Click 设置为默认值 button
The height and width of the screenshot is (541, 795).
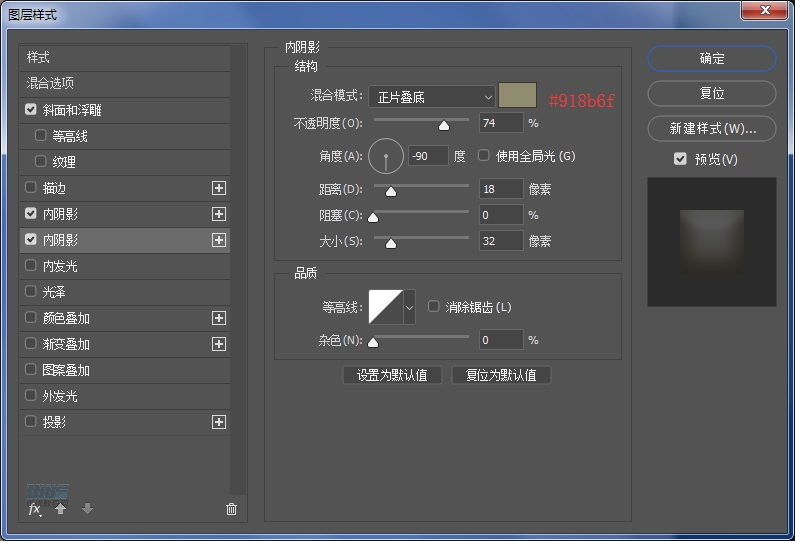pyautogui.click(x=392, y=375)
